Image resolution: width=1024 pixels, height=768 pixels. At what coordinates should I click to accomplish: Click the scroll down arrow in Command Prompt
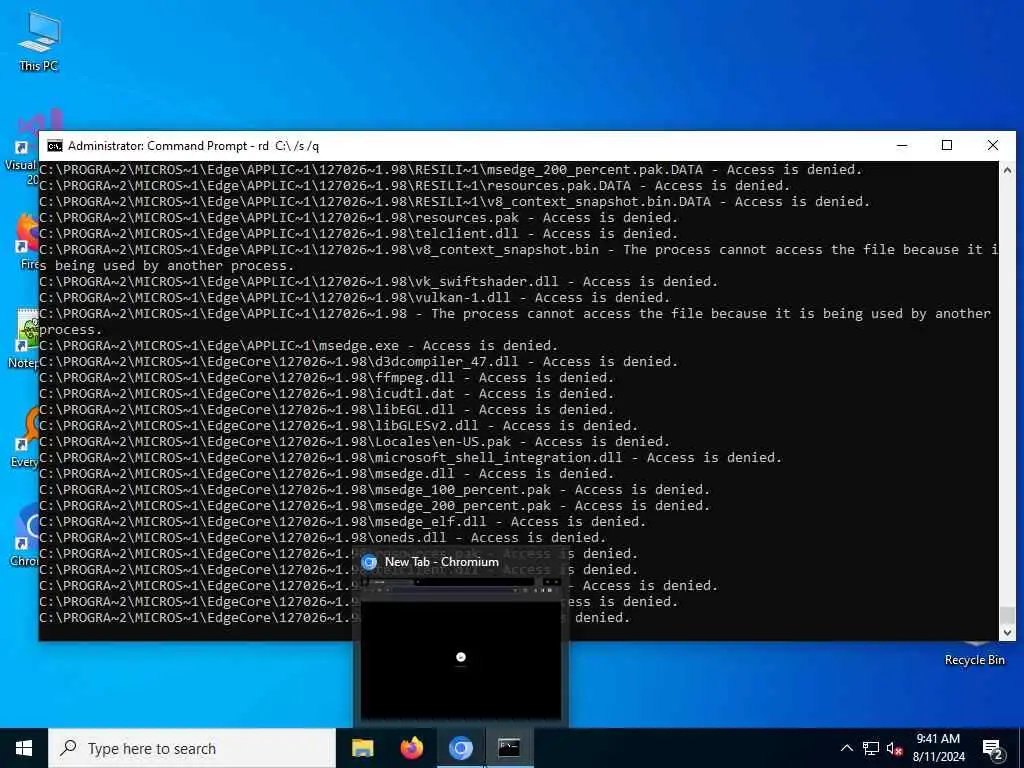click(x=1007, y=632)
